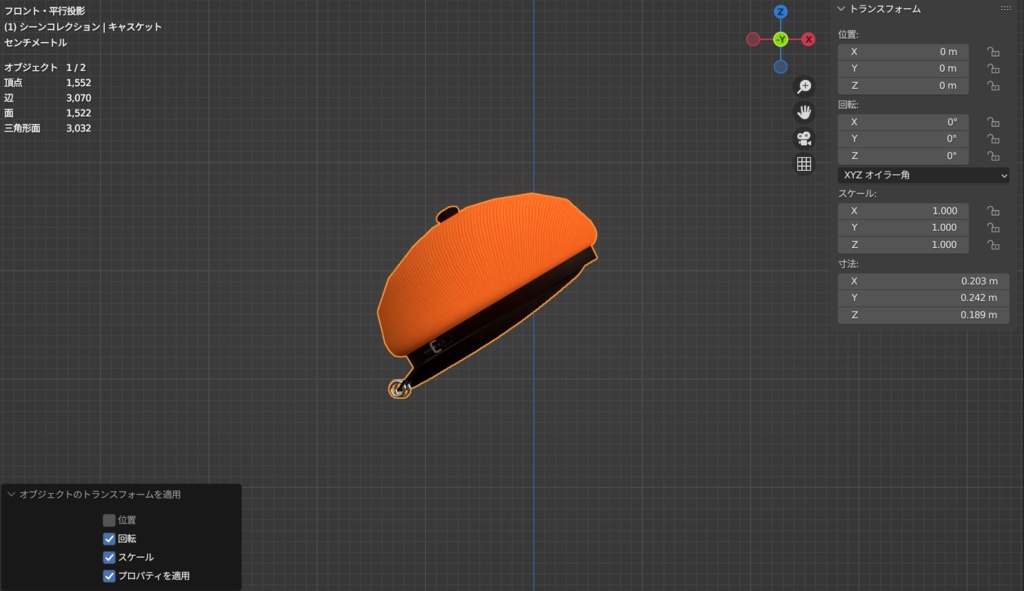Lock the location Y value

tap(993, 69)
